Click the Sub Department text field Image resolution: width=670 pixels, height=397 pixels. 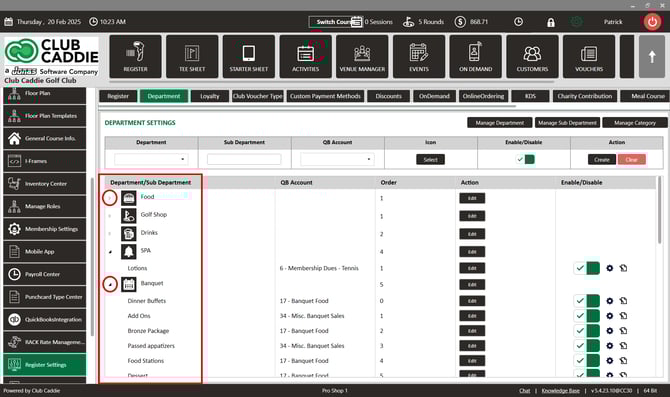coord(244,159)
